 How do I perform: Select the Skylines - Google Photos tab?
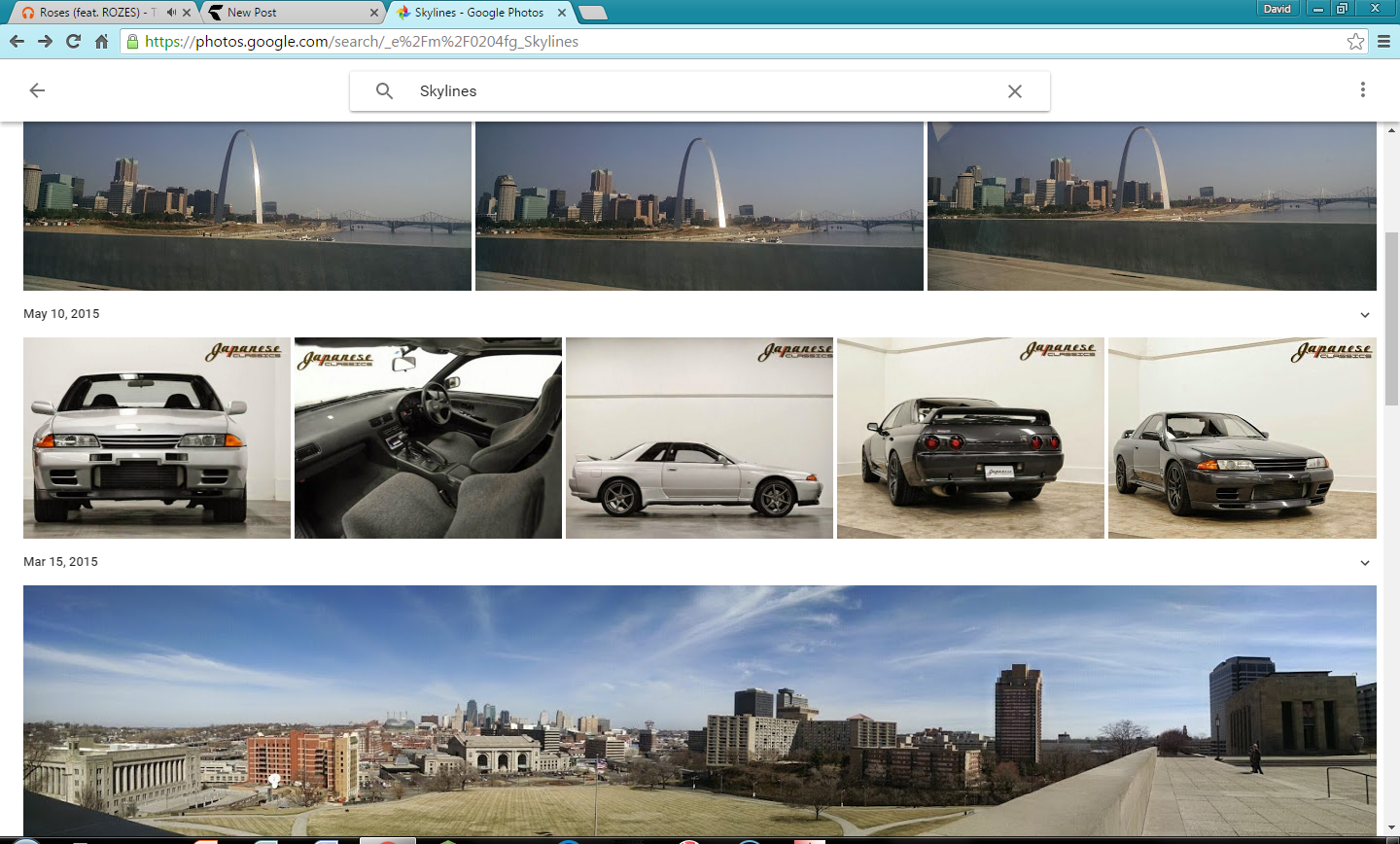479,13
